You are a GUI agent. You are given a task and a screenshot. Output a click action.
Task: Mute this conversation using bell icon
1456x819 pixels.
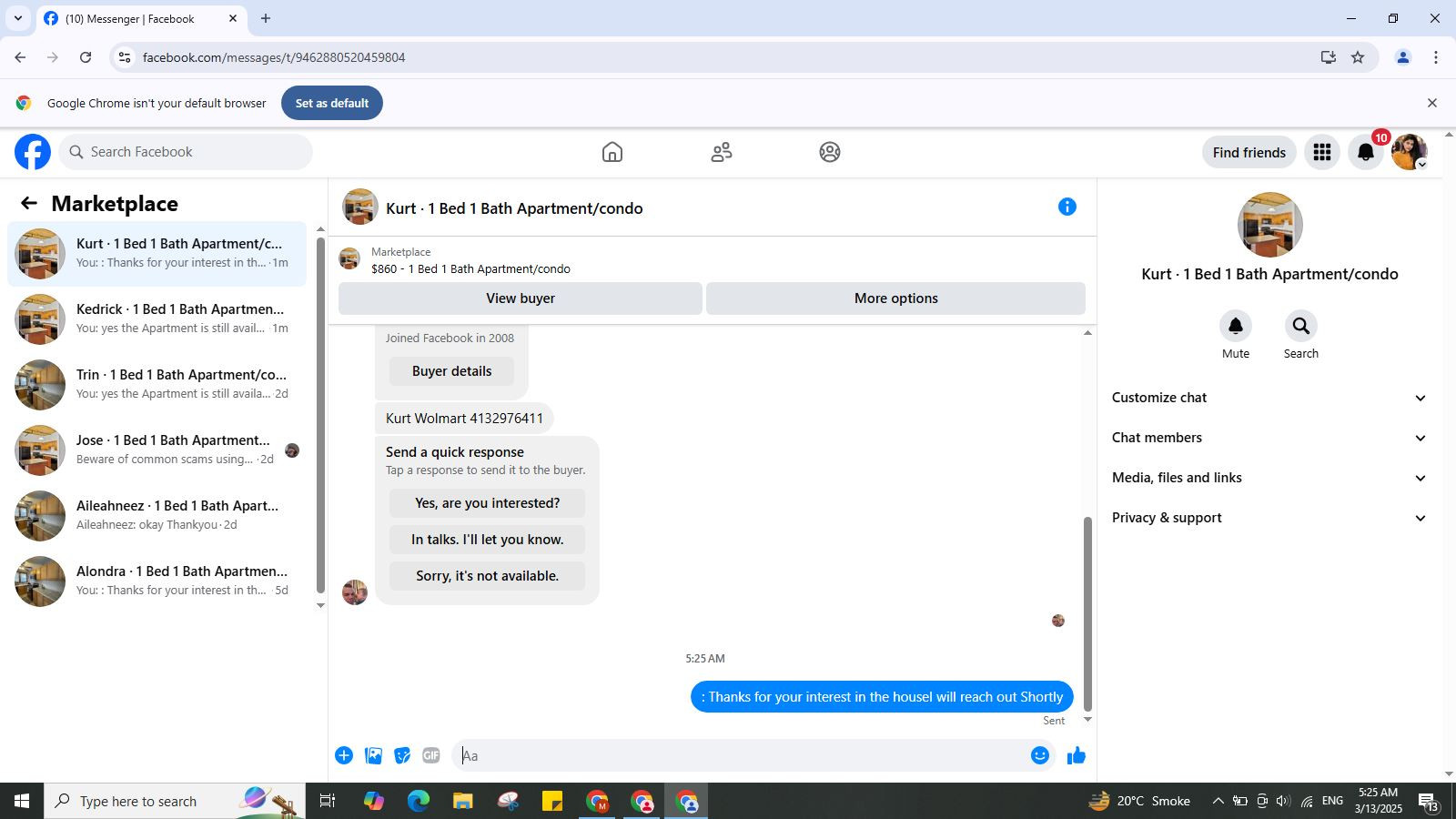click(x=1236, y=326)
